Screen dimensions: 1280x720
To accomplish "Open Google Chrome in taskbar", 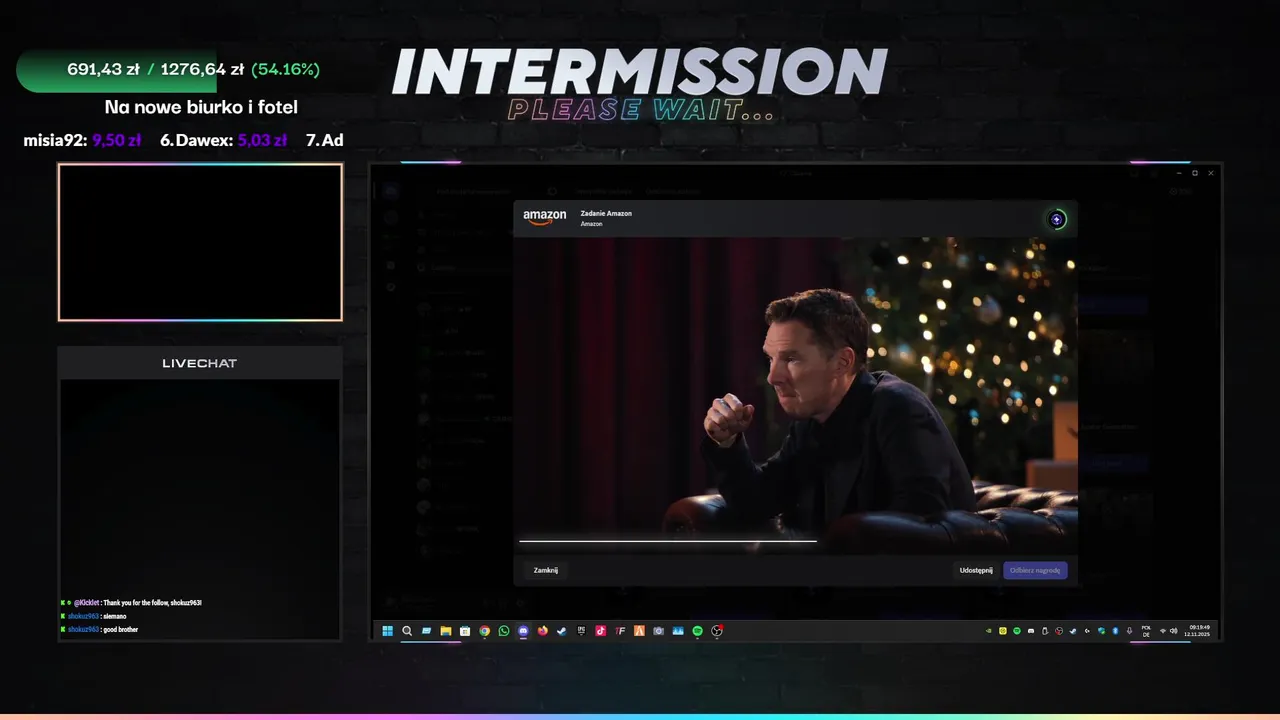I will pos(484,631).
